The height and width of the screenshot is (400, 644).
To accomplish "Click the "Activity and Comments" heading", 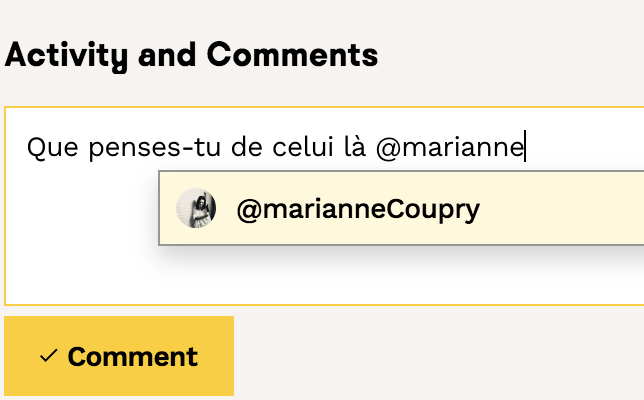I will coord(191,55).
